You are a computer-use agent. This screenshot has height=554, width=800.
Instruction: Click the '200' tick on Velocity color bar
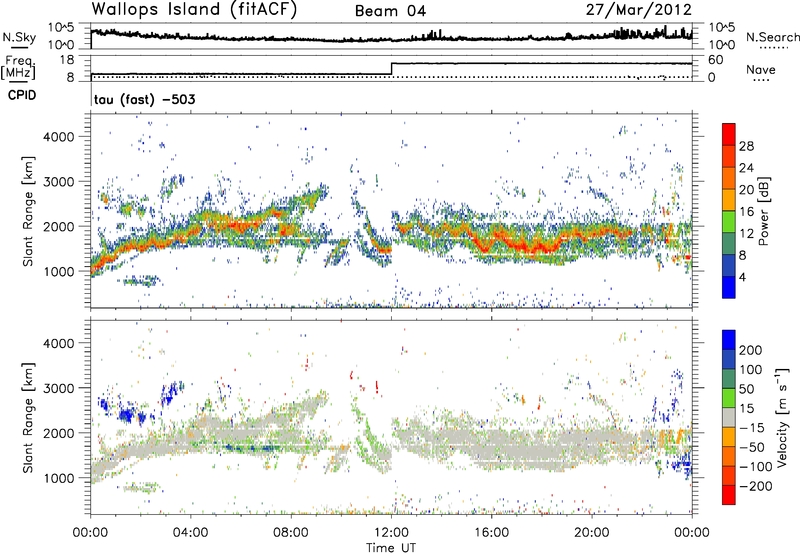coord(751,350)
